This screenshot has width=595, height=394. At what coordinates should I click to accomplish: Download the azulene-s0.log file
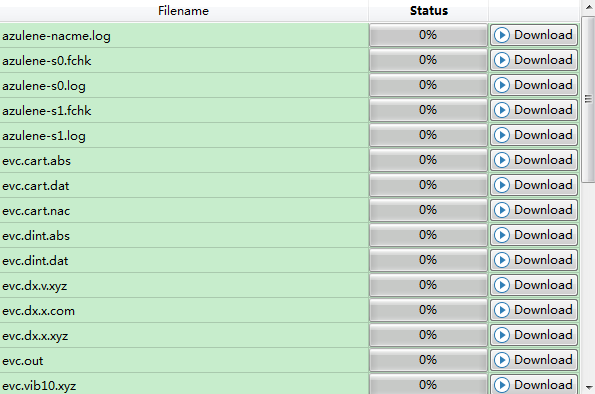tap(534, 85)
